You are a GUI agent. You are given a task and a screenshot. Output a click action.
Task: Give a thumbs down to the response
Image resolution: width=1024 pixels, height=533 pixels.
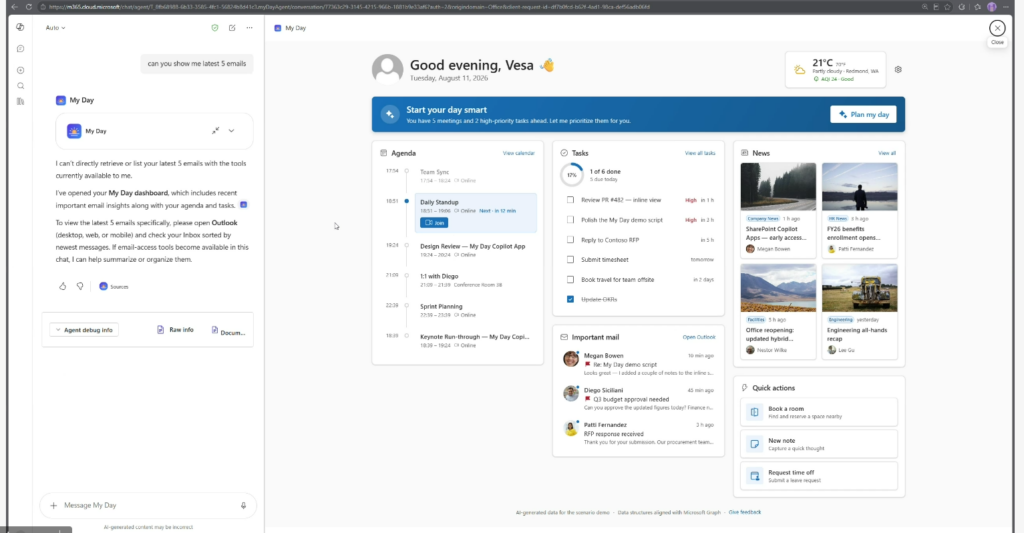coord(80,286)
